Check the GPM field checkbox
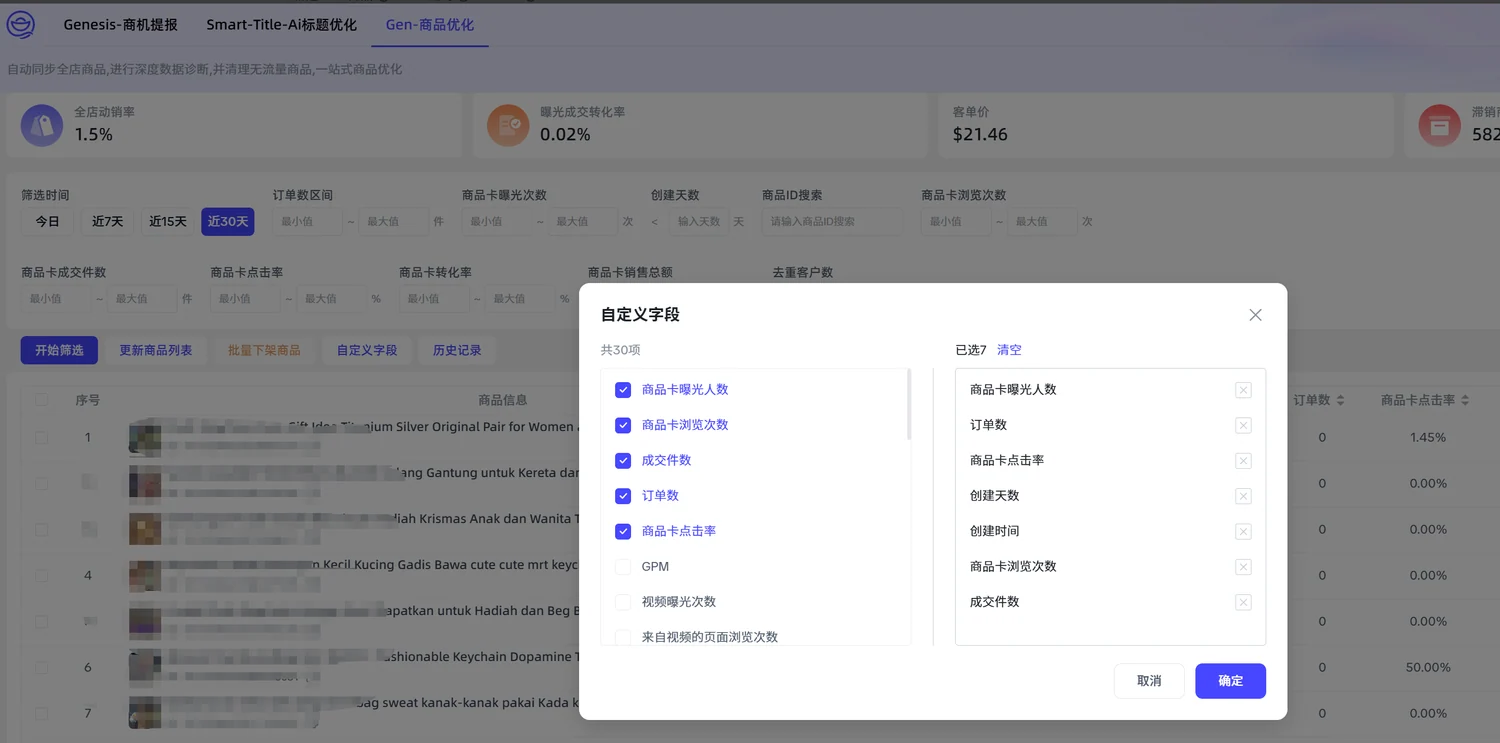Screen dimensions: 1500x743 point(623,567)
